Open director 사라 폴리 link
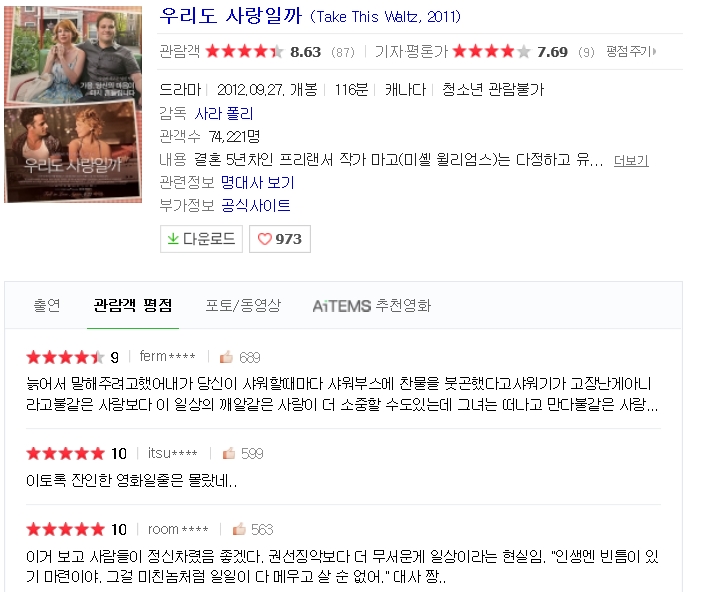Viewport: 720px width, 592px height. (224, 113)
